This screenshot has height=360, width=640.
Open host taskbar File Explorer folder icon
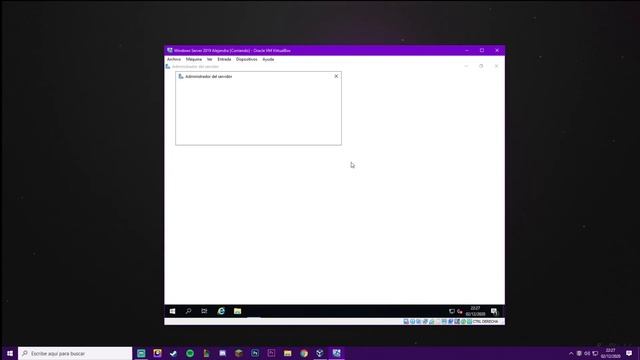[288, 353]
